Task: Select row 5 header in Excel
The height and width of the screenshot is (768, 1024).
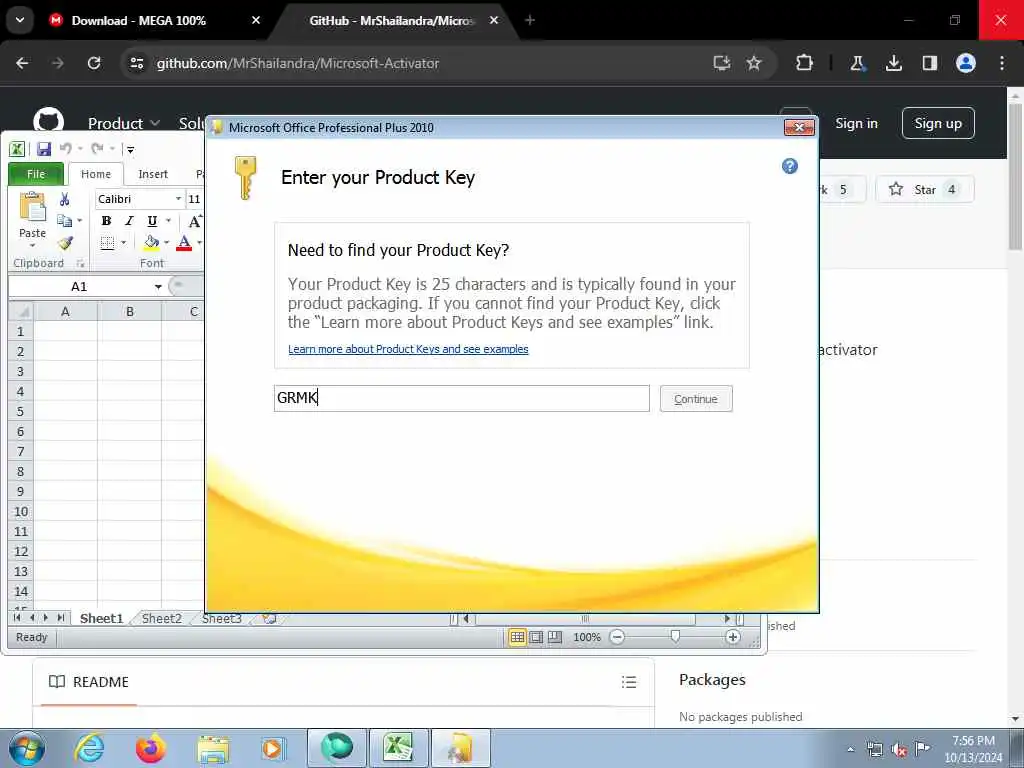Action: [x=20, y=411]
